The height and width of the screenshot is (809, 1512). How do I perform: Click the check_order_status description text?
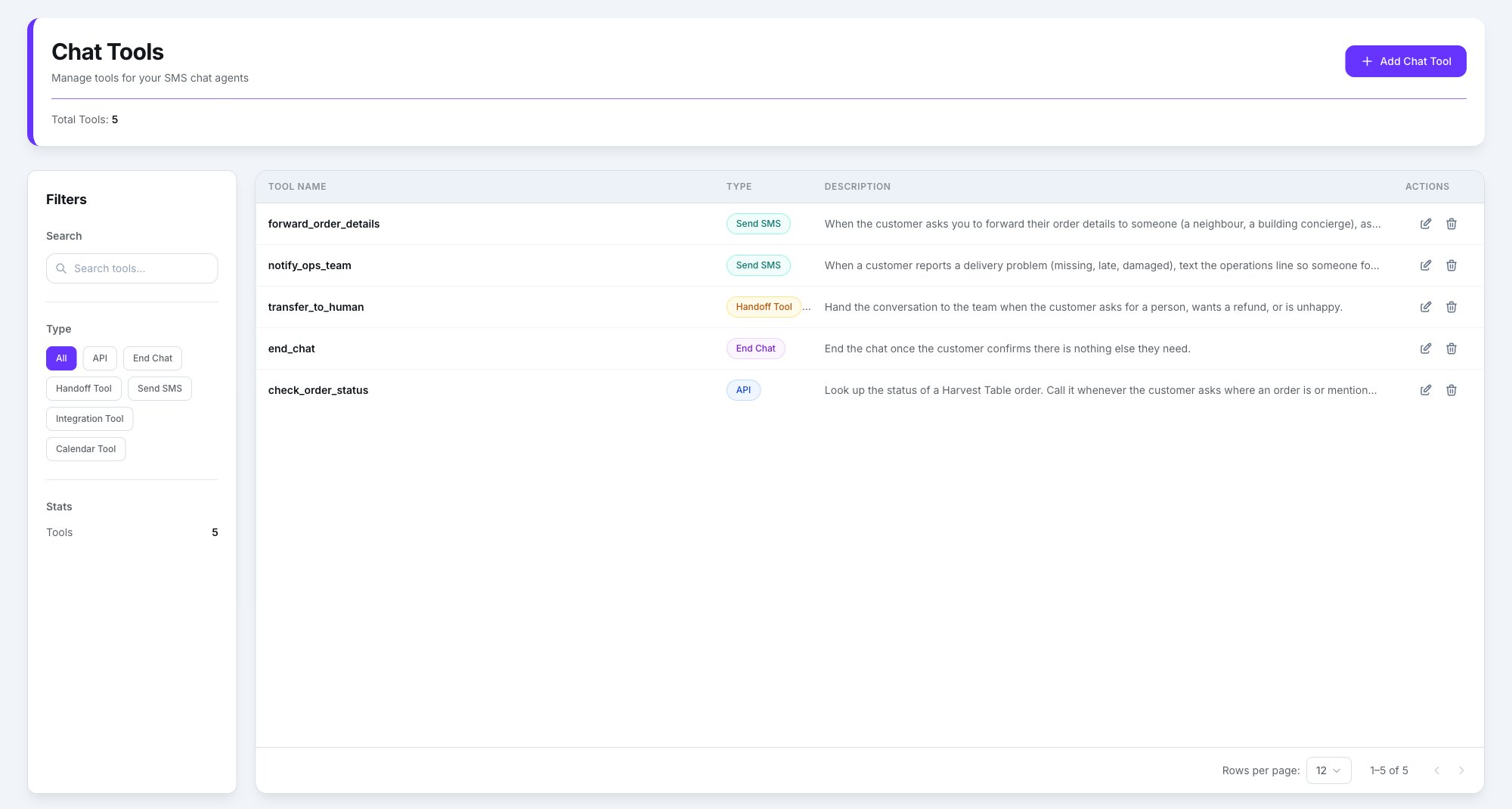tap(1101, 390)
